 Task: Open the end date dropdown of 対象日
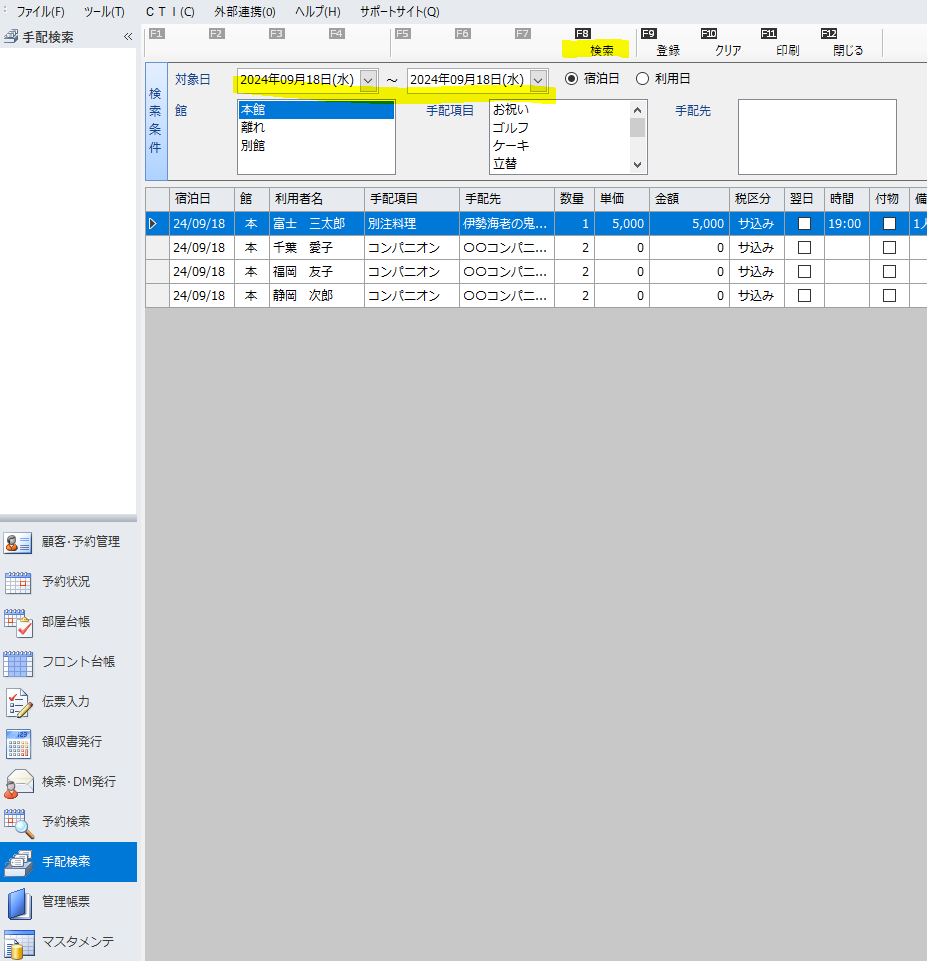pyautogui.click(x=539, y=80)
